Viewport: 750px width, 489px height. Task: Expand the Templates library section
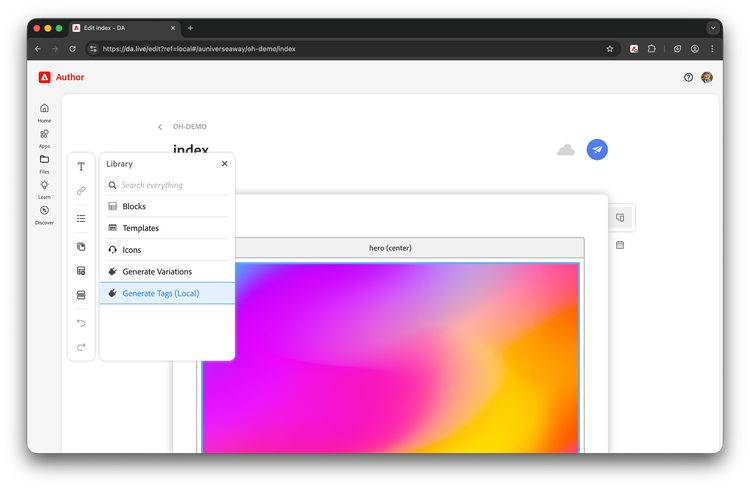click(x=140, y=228)
